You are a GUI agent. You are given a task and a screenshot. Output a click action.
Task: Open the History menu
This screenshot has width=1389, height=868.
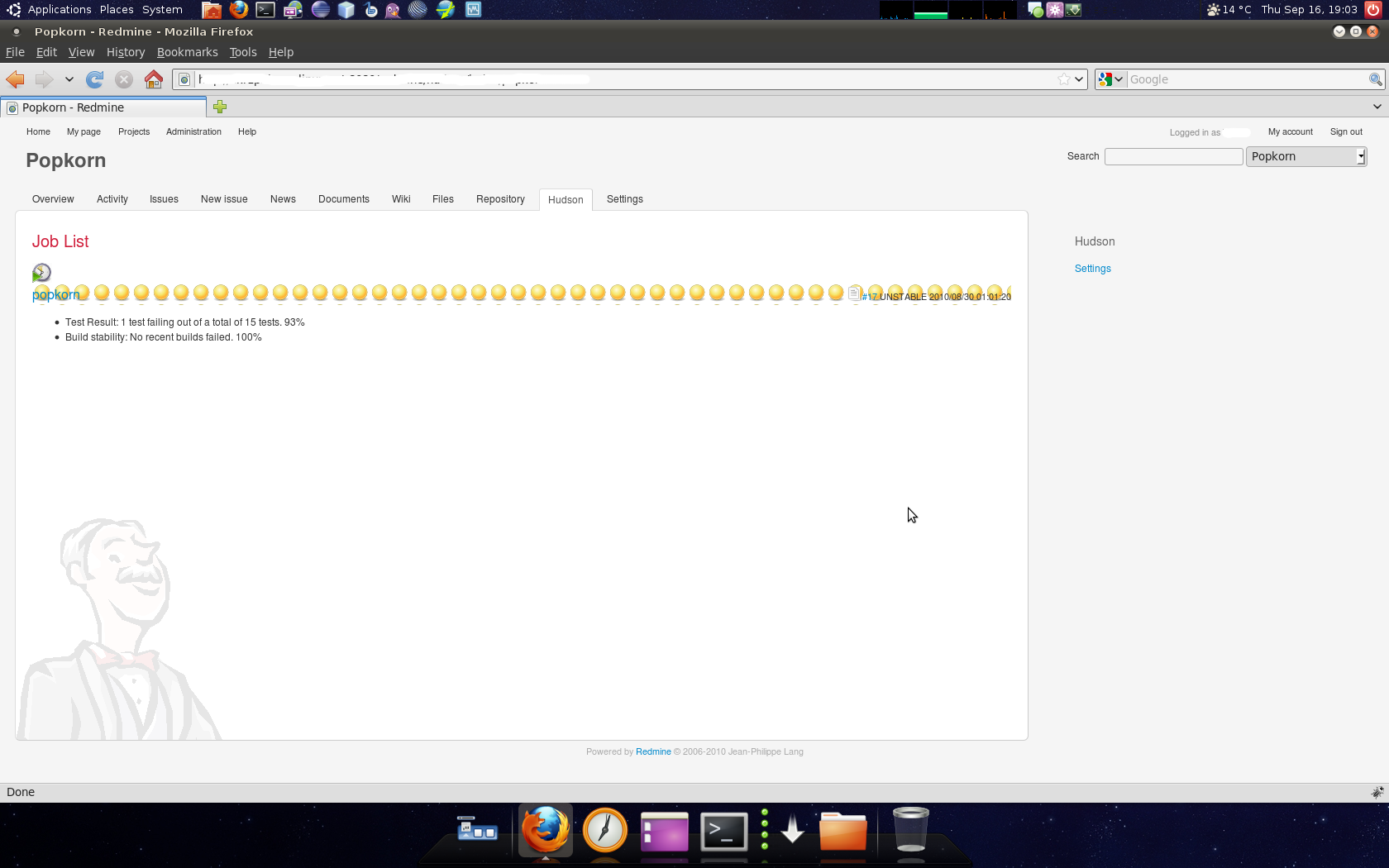click(x=126, y=52)
